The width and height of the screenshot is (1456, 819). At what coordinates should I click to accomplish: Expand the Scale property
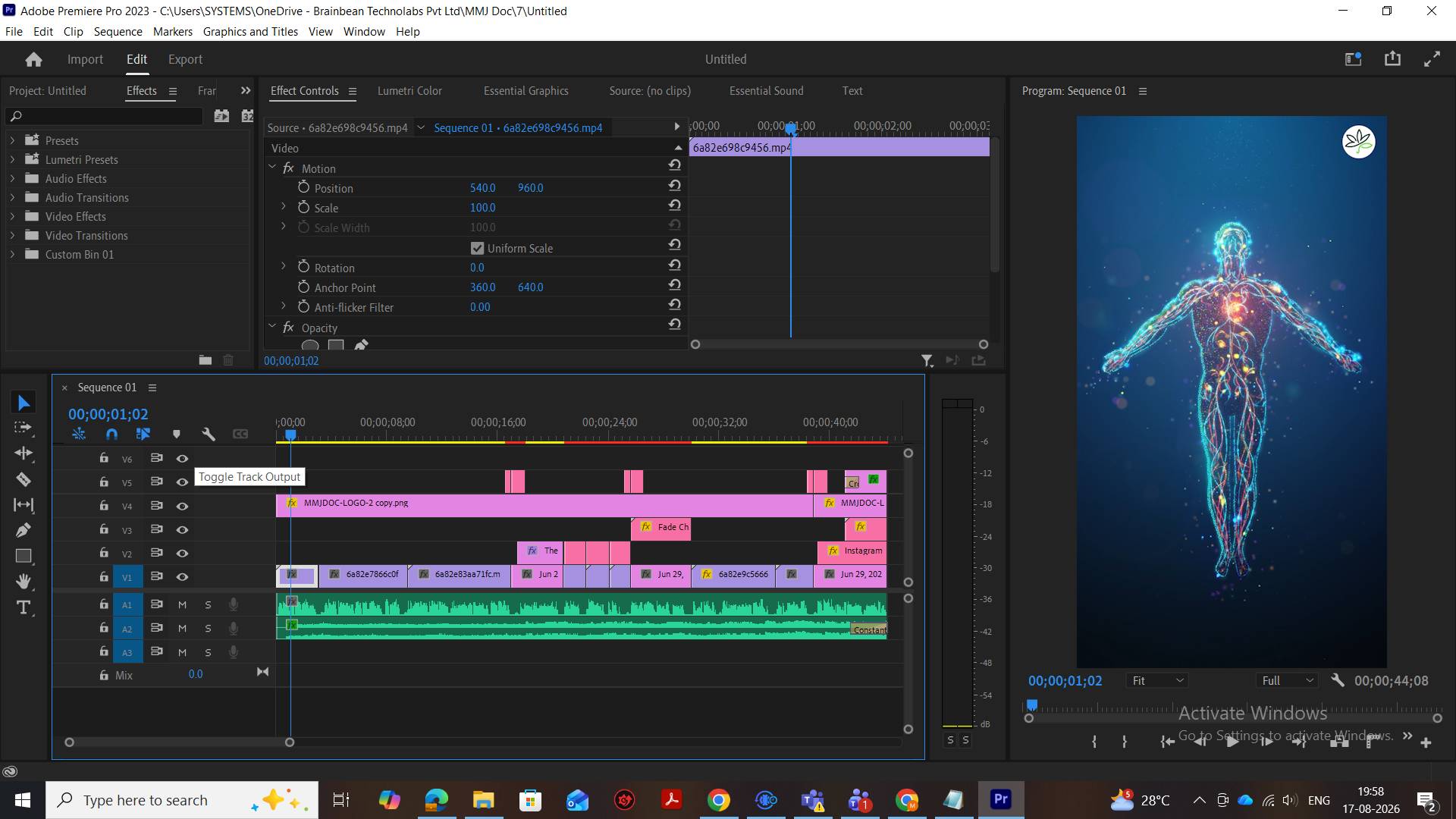[x=284, y=206]
